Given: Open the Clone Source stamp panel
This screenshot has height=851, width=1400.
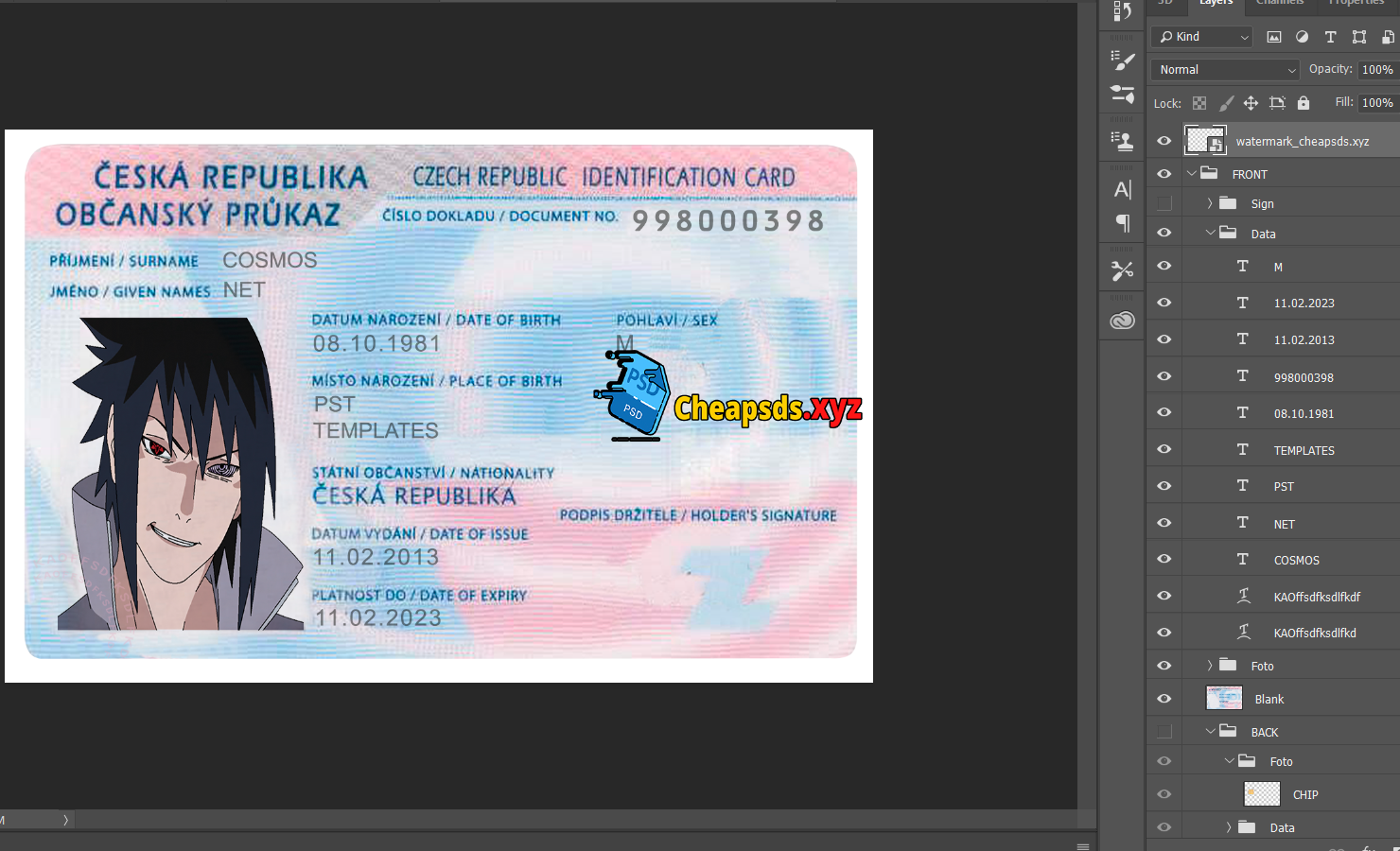Looking at the screenshot, I should click(1123, 142).
